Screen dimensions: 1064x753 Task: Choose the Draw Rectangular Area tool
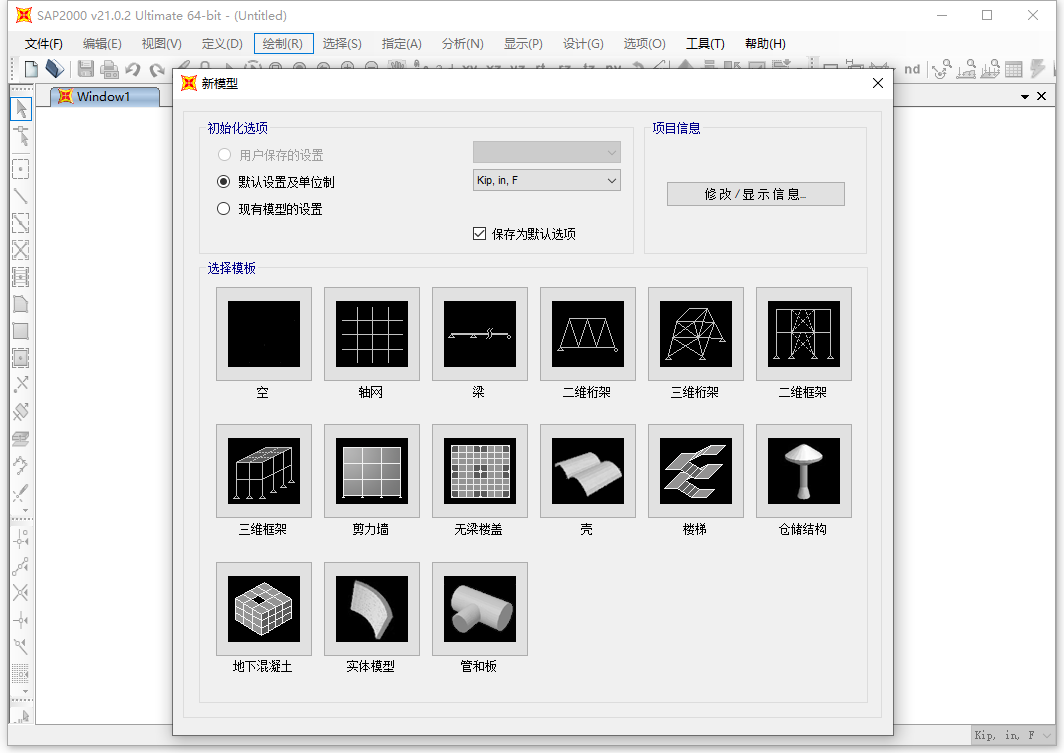(x=21, y=331)
